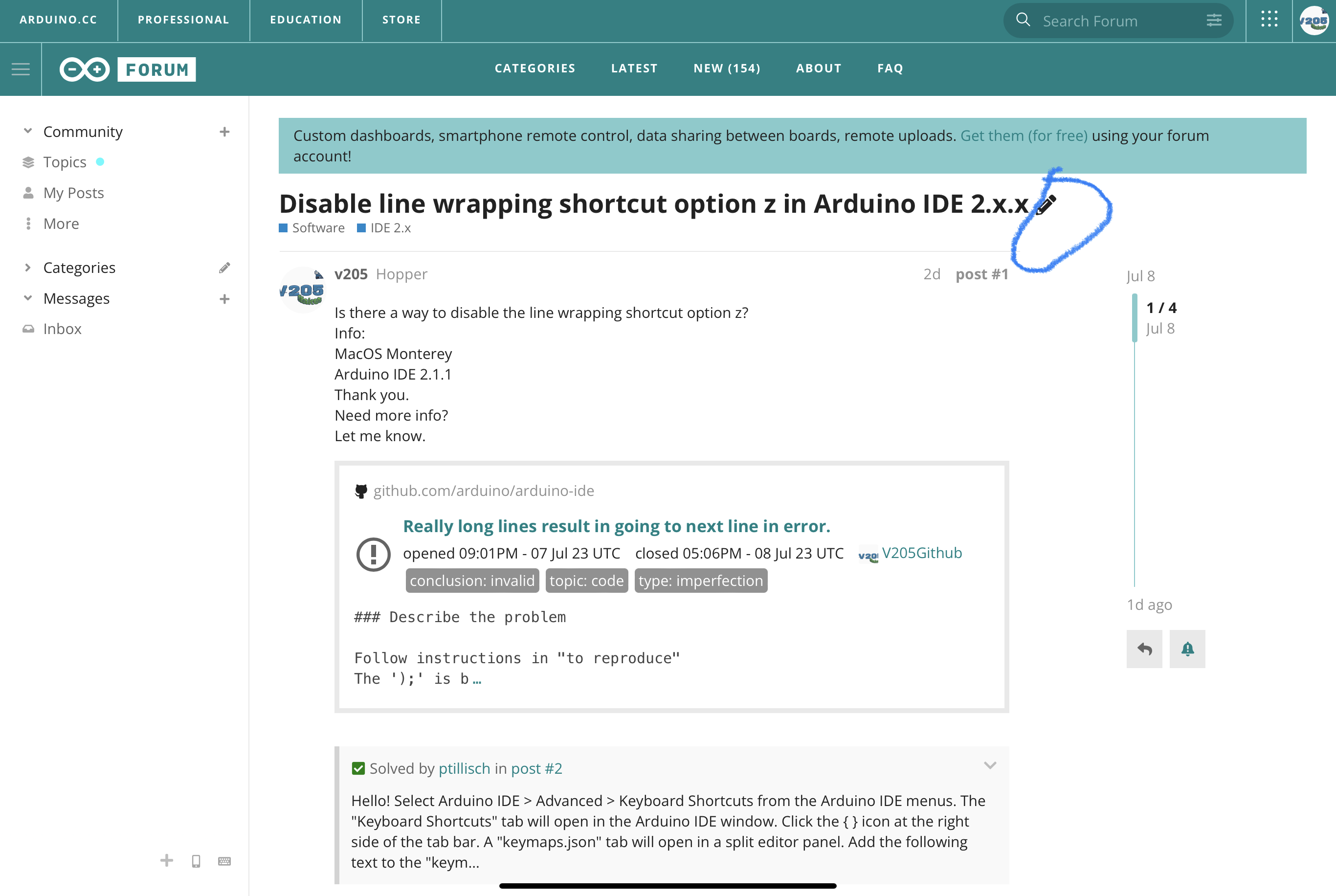Open the hamburger sidebar menu
The image size is (1336, 896).
pyautogui.click(x=21, y=69)
